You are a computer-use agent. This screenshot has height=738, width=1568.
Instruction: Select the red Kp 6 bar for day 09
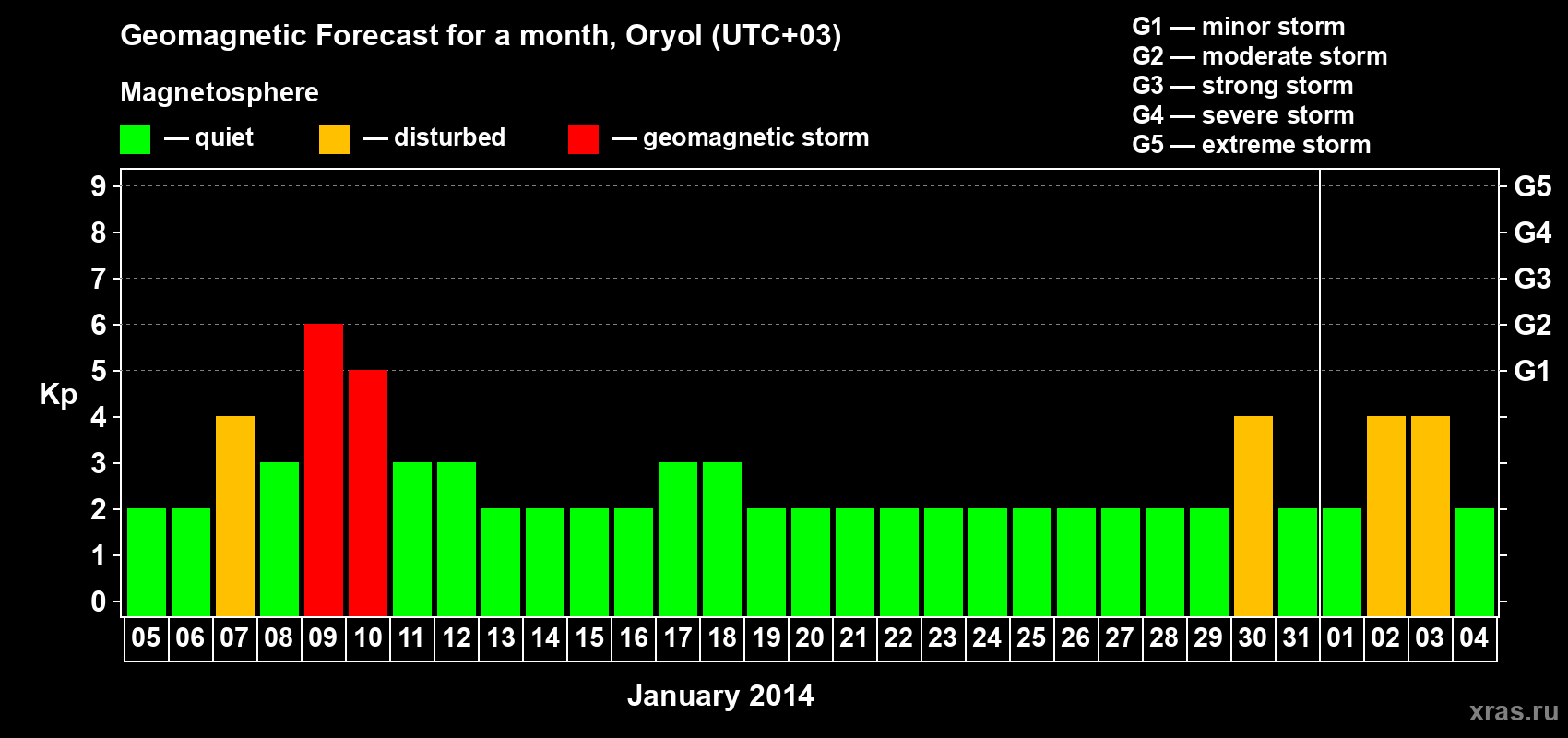(324, 470)
